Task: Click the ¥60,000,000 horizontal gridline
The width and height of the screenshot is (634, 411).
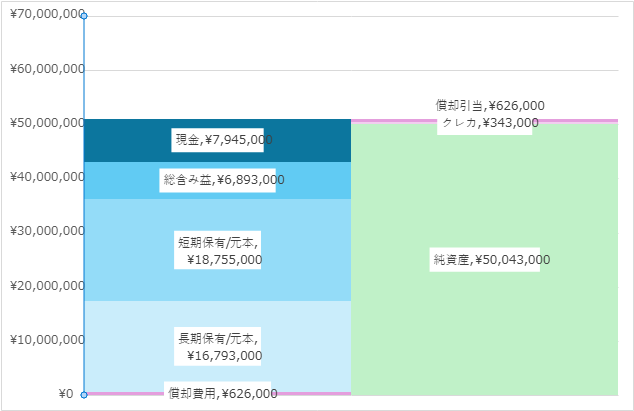Action: [x=351, y=70]
